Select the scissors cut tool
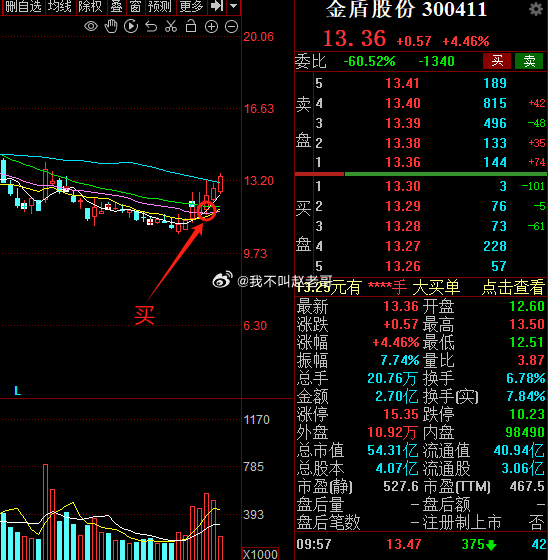Viewport: 548px width, 560px height. (171, 26)
